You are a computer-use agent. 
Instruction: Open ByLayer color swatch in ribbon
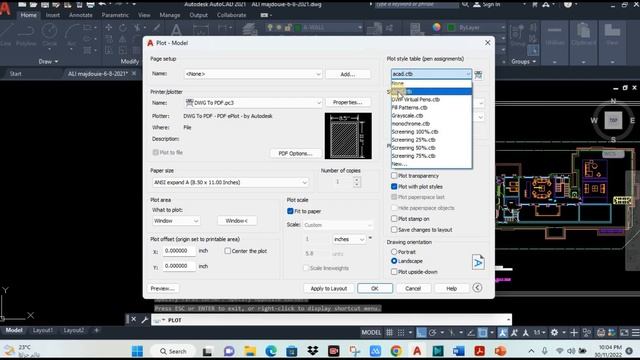[451, 27]
